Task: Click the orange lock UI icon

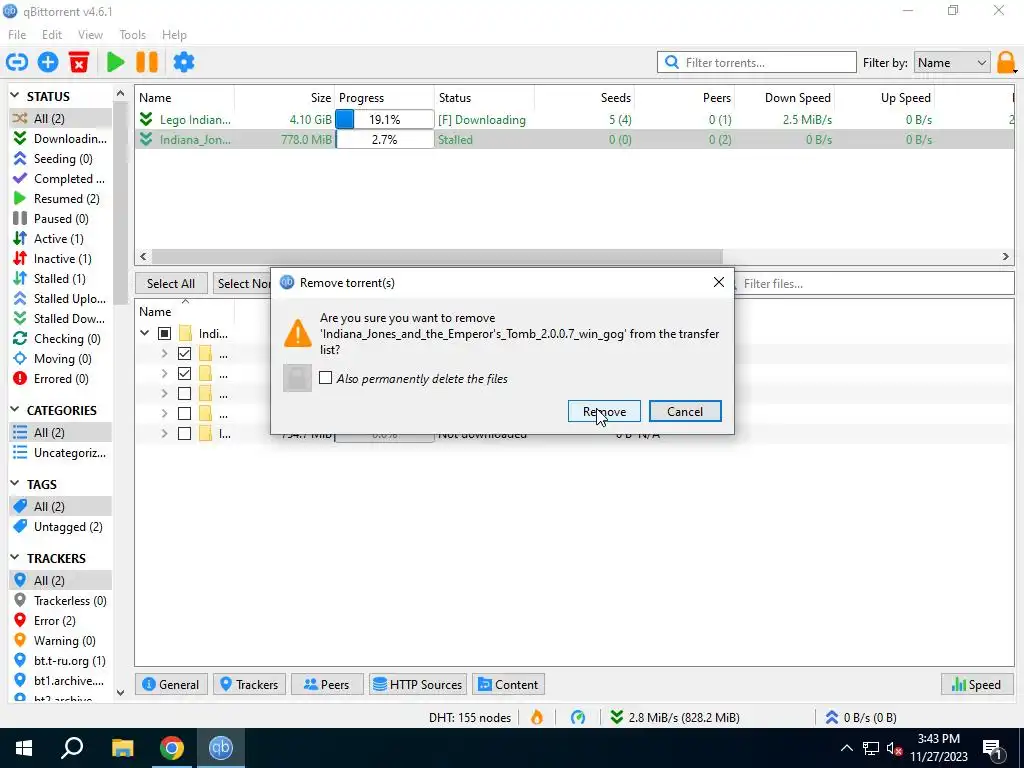Action: coord(1006,63)
